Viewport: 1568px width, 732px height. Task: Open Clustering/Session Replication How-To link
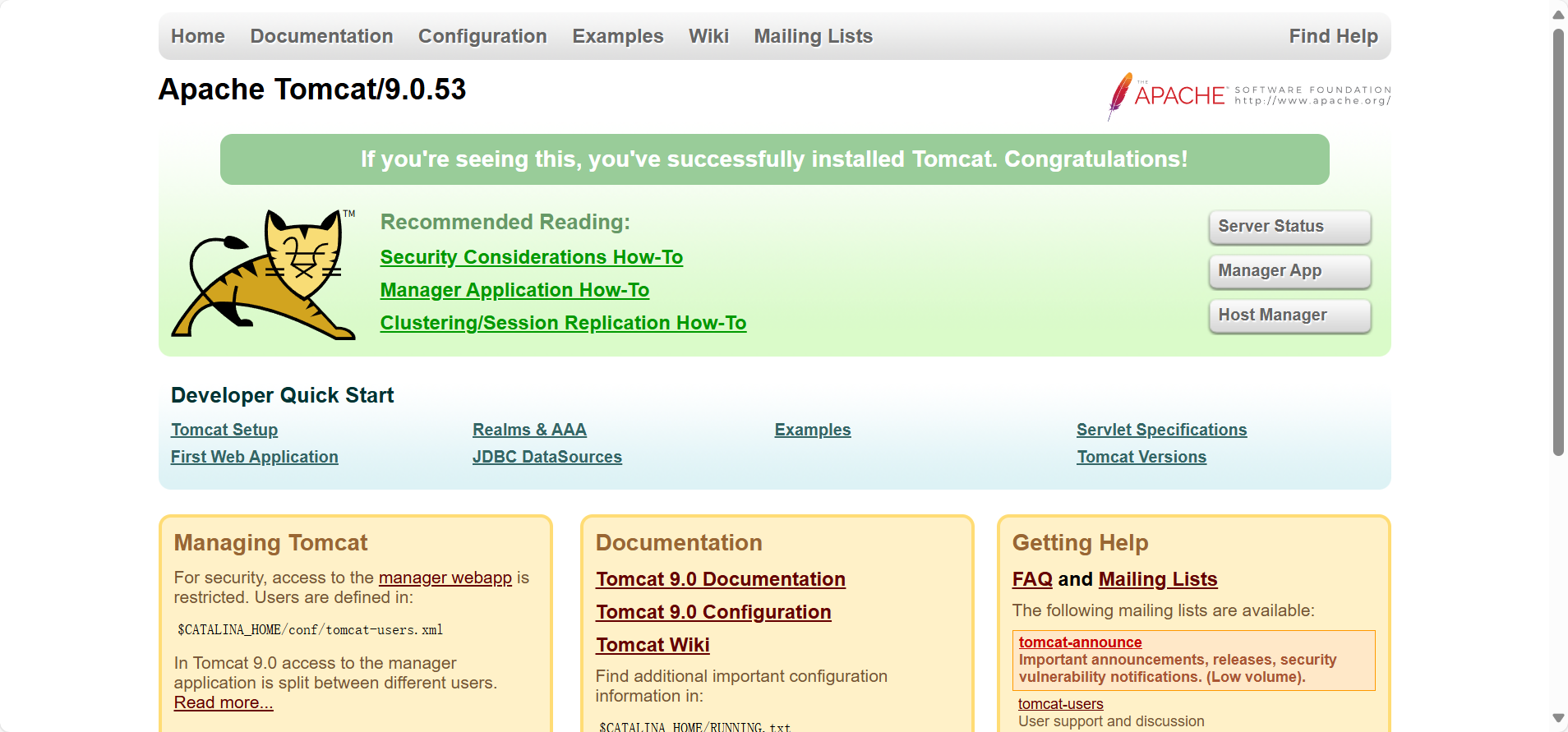coord(563,323)
